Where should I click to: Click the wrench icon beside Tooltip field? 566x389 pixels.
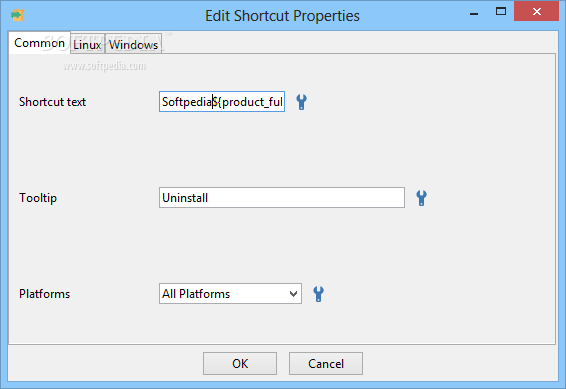pos(421,198)
